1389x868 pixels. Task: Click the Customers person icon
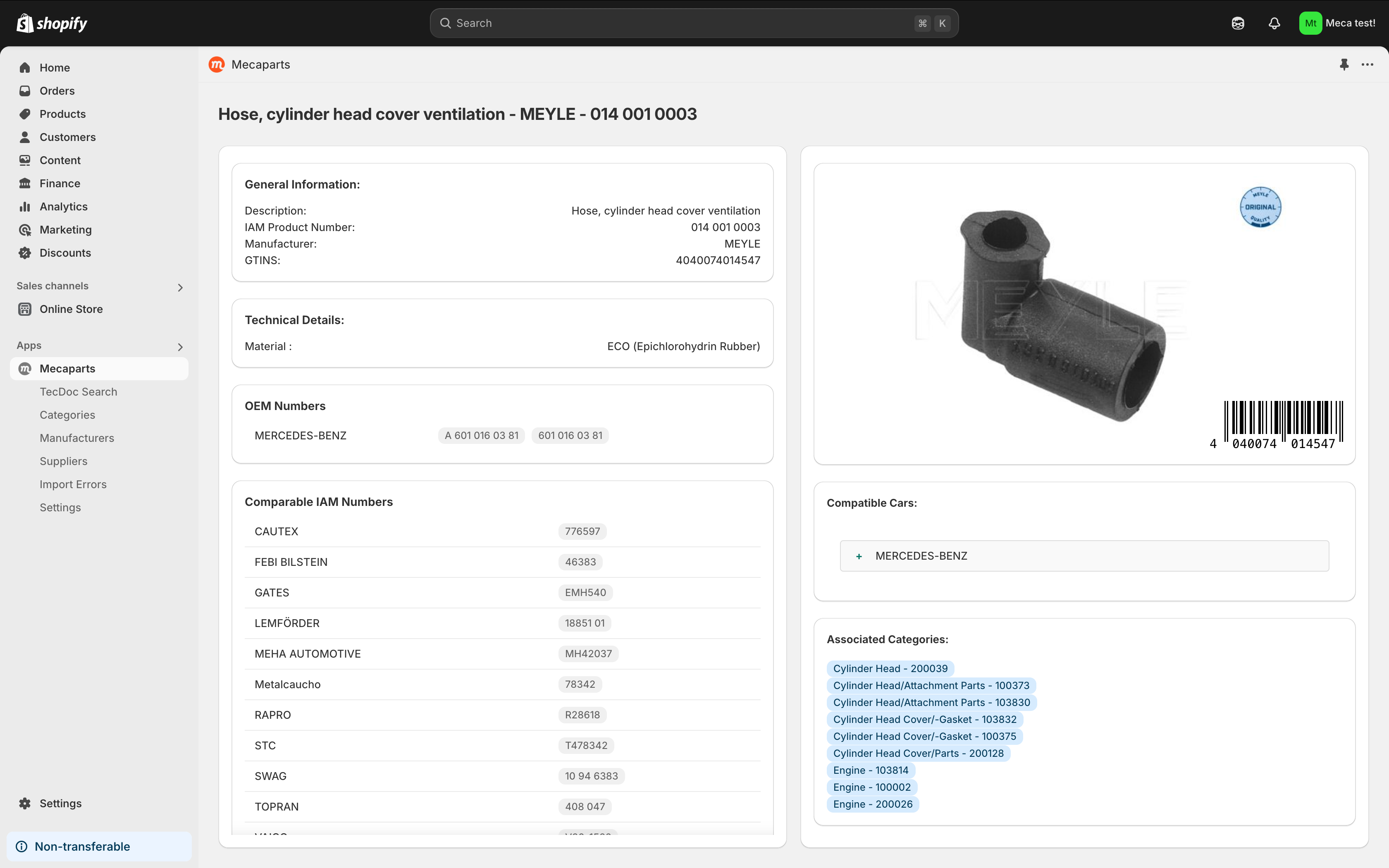[25, 137]
